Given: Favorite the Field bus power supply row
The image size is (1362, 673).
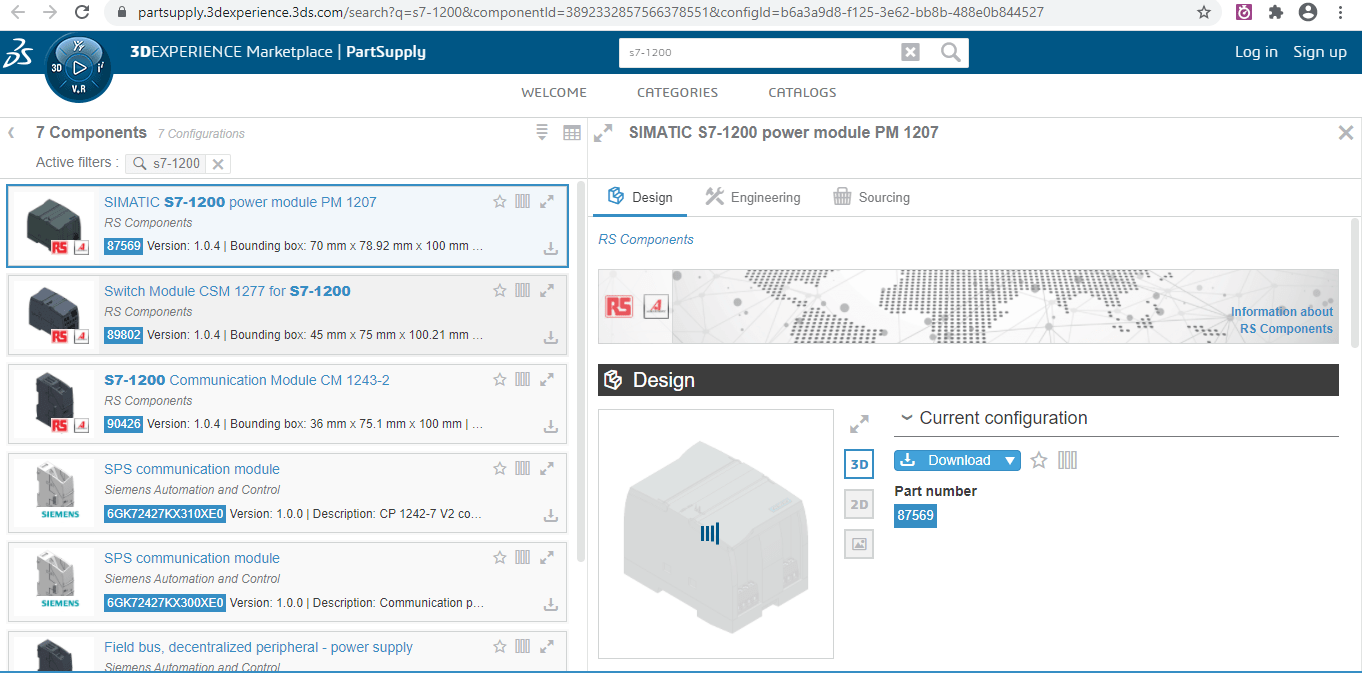Looking at the screenshot, I should pos(500,646).
